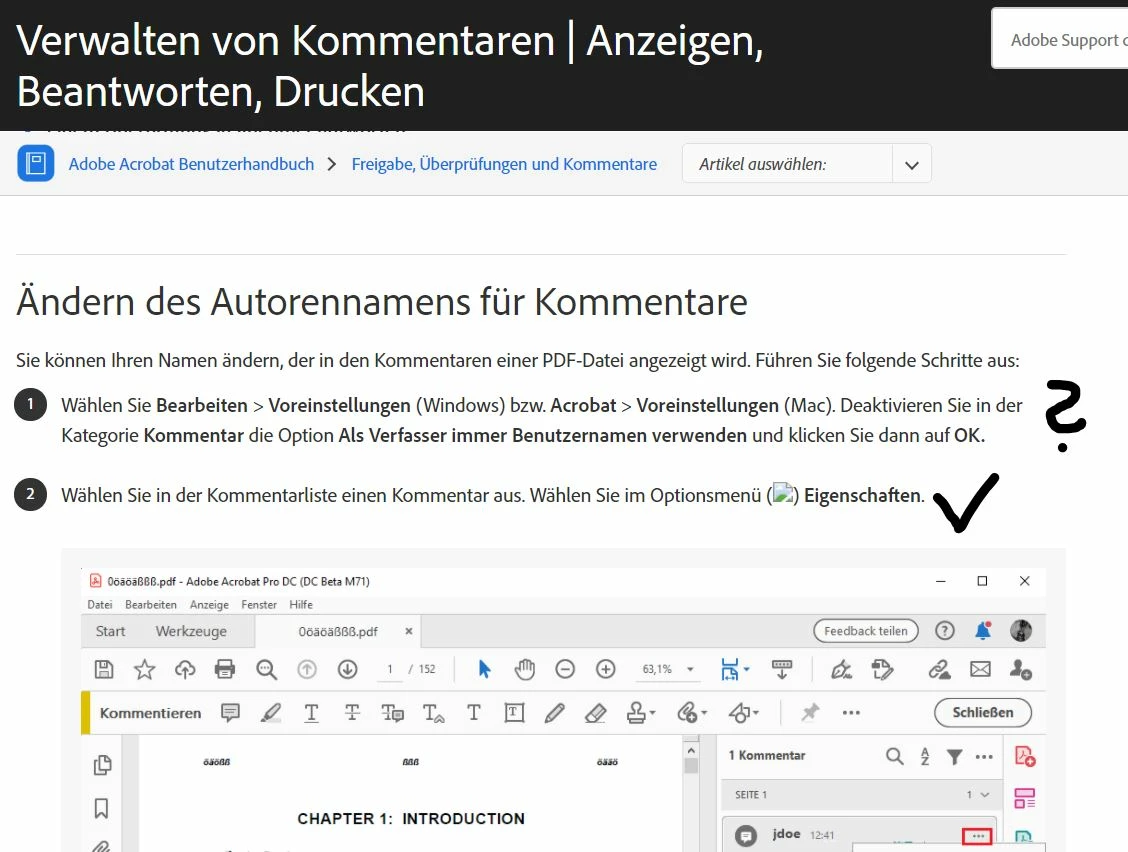
Task: Switch to the Werkzeuge tab
Action: pyautogui.click(x=191, y=631)
